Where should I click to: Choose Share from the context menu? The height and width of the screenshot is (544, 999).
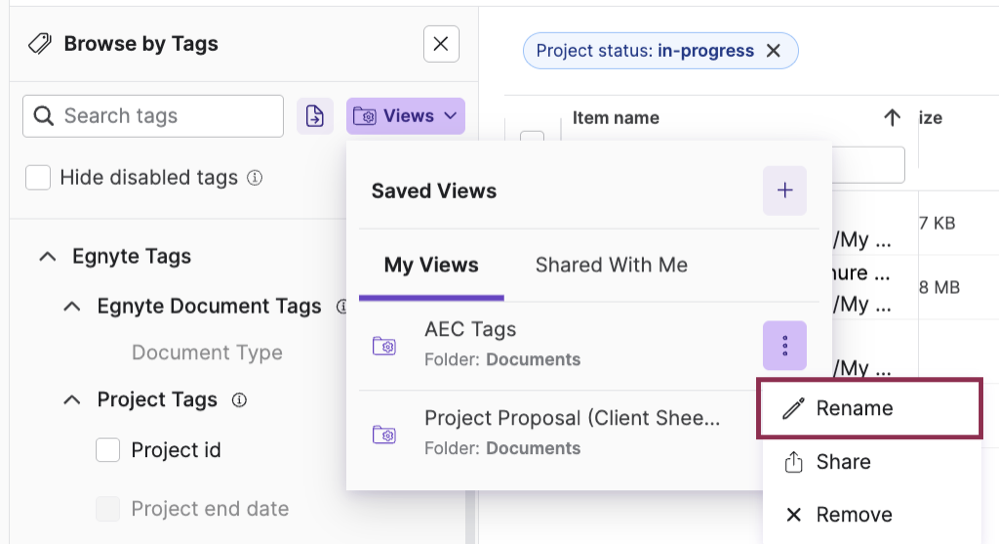click(872, 462)
